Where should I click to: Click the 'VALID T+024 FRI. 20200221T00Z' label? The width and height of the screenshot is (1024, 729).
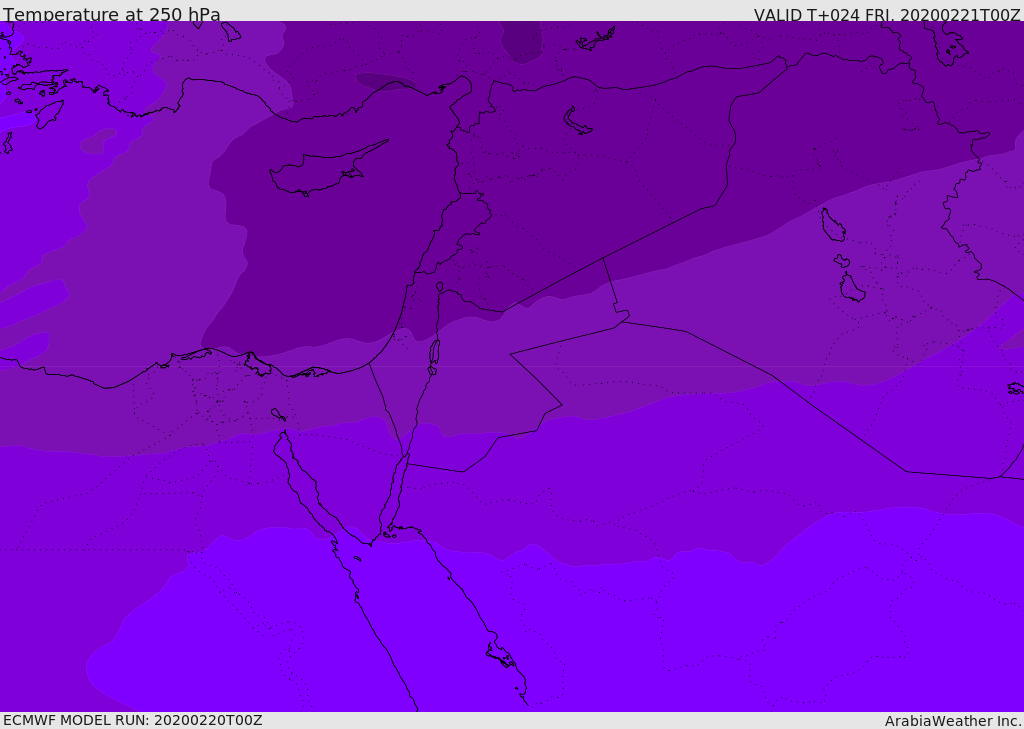pyautogui.click(x=887, y=15)
